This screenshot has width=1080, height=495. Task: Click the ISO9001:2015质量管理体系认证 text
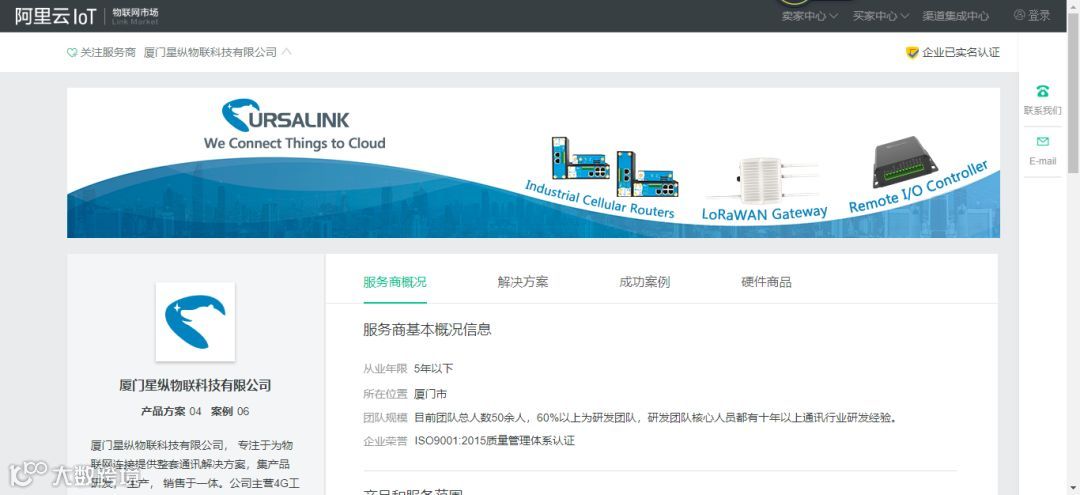[x=495, y=441]
